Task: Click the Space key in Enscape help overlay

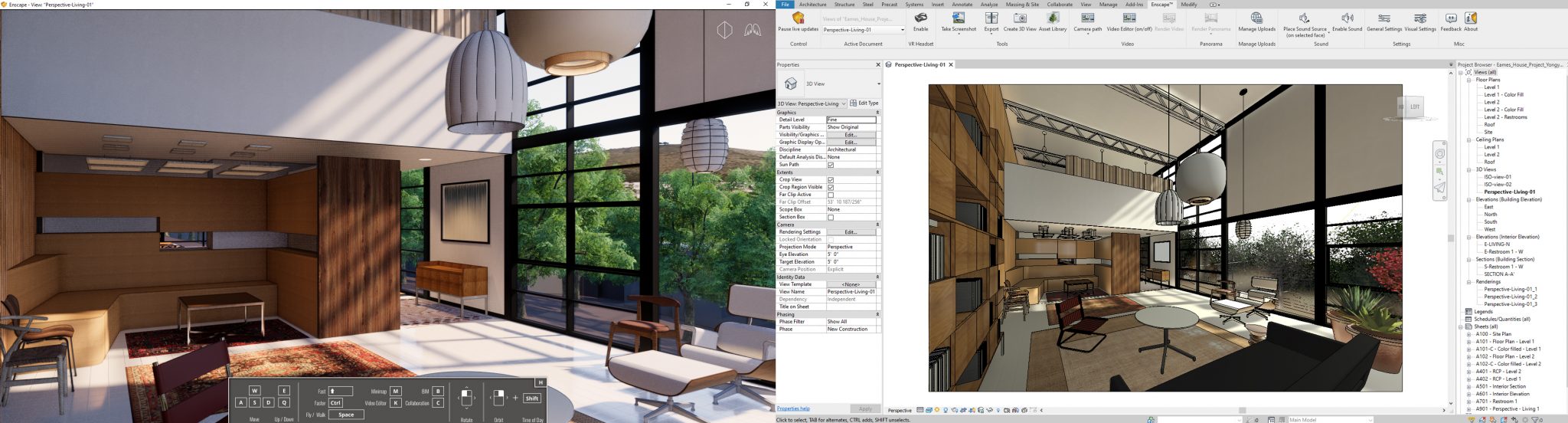Action: 346,415
